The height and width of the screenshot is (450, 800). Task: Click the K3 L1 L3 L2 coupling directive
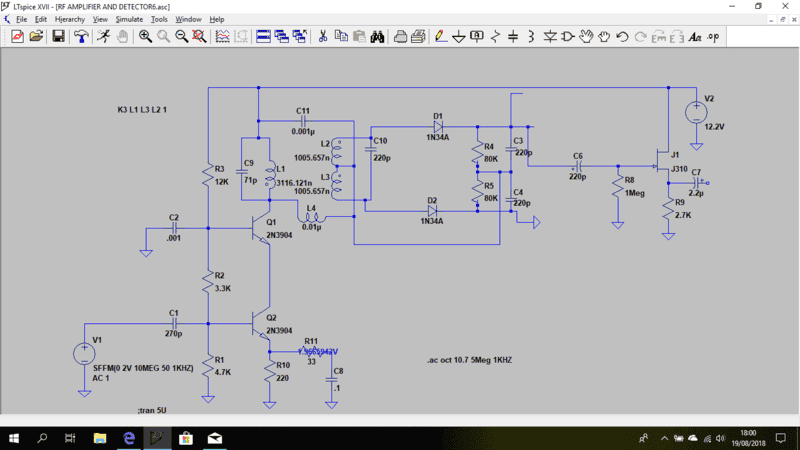142,109
